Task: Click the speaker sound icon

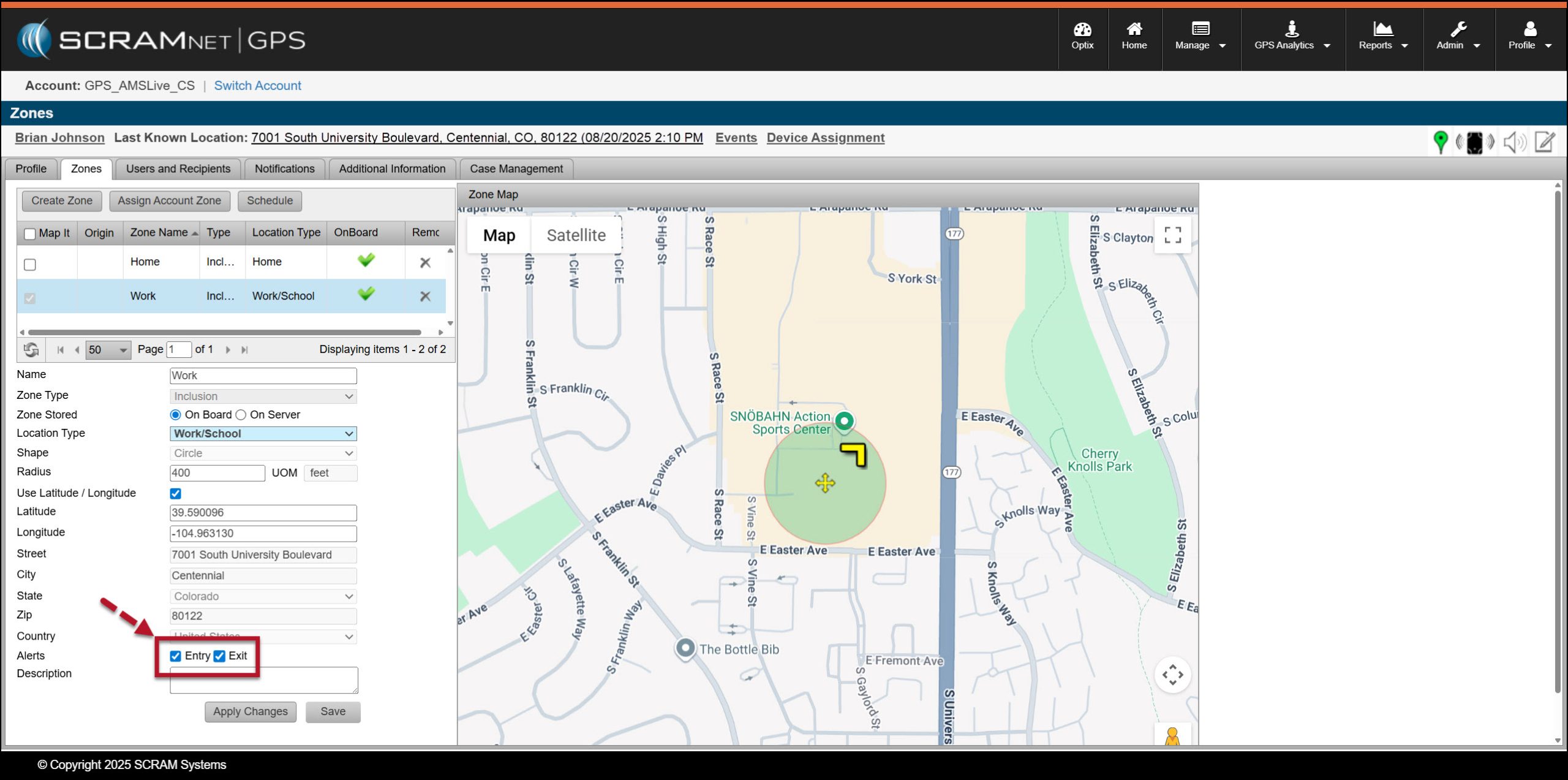Action: (x=1513, y=142)
